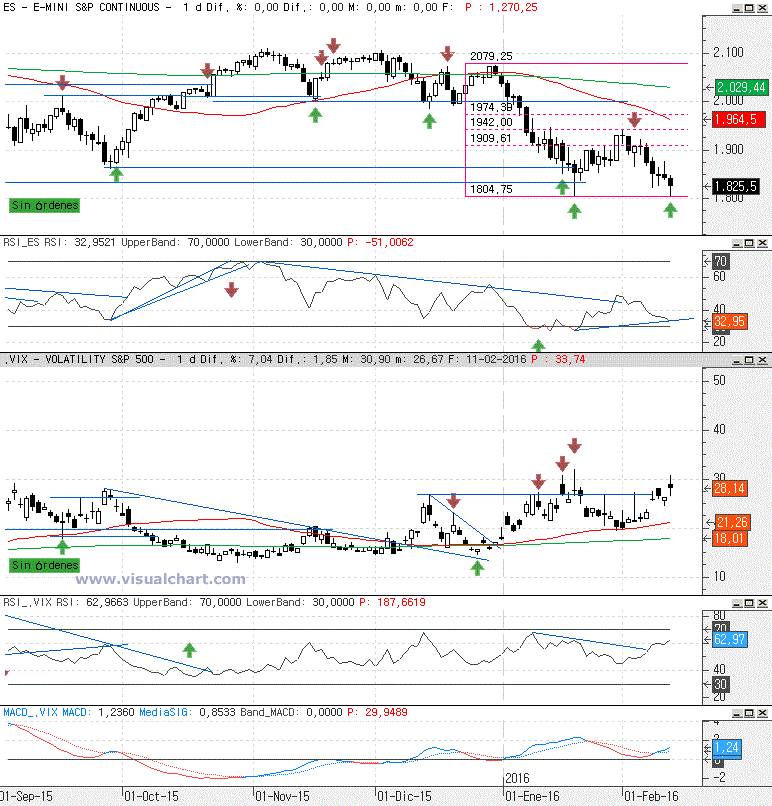Screen dimensions: 772x806
Task: Click the 1.900 level on ES price scale
Action: tap(728, 150)
